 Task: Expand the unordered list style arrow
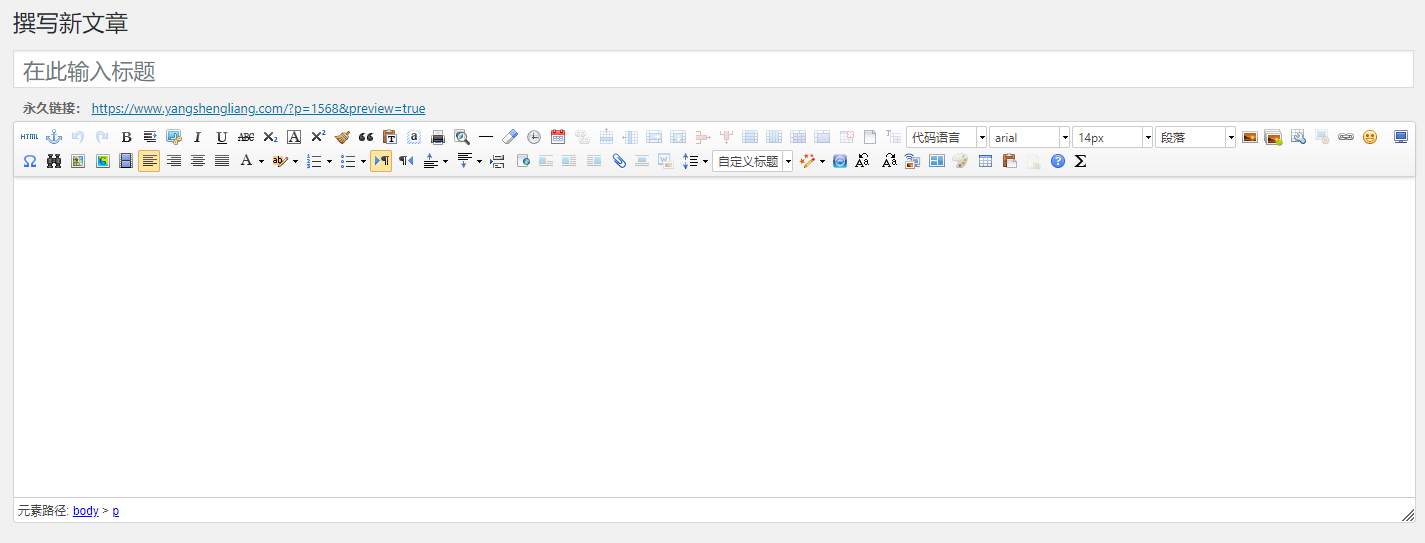pos(363,161)
